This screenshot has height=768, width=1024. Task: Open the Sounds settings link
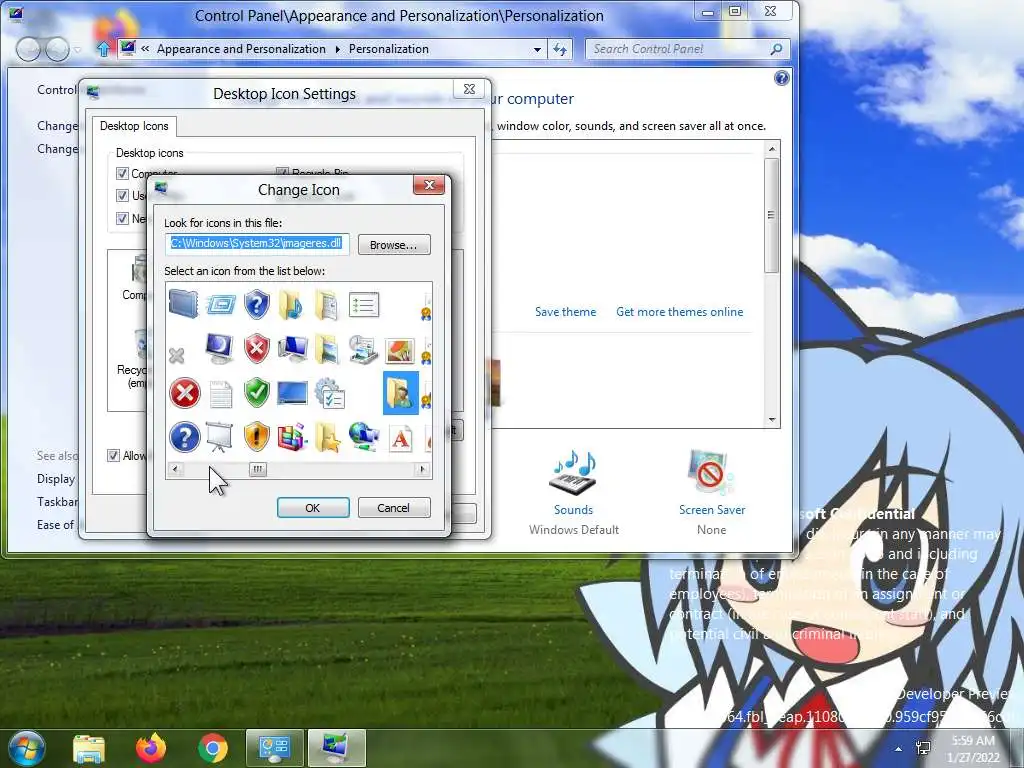pyautogui.click(x=573, y=509)
